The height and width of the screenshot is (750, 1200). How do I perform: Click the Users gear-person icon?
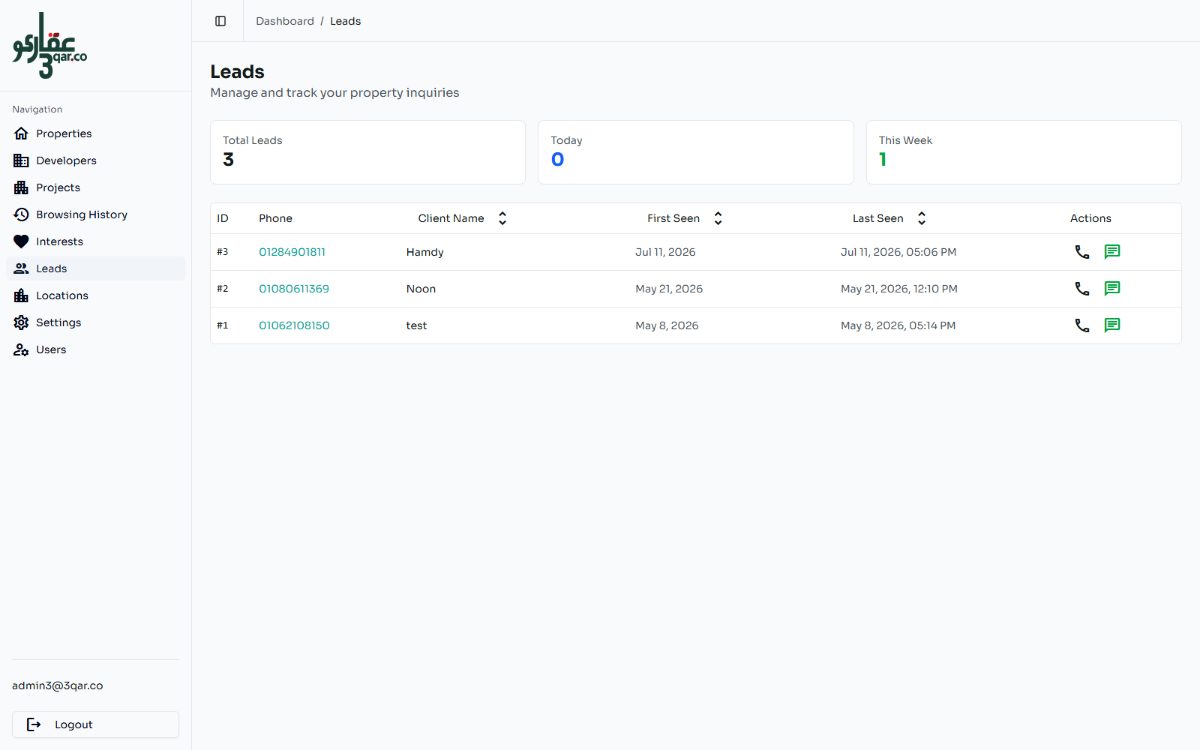21,349
